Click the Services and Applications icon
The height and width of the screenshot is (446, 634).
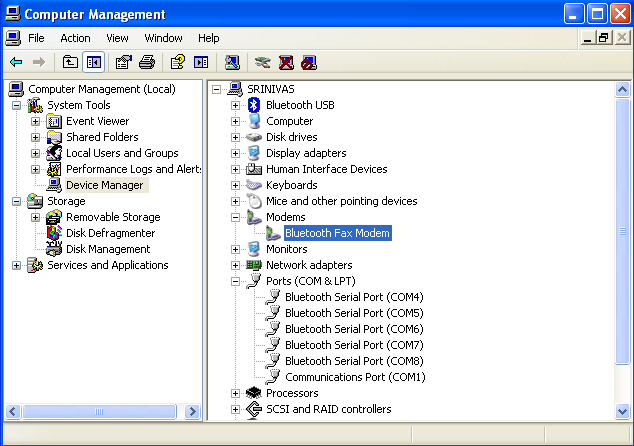click(35, 265)
